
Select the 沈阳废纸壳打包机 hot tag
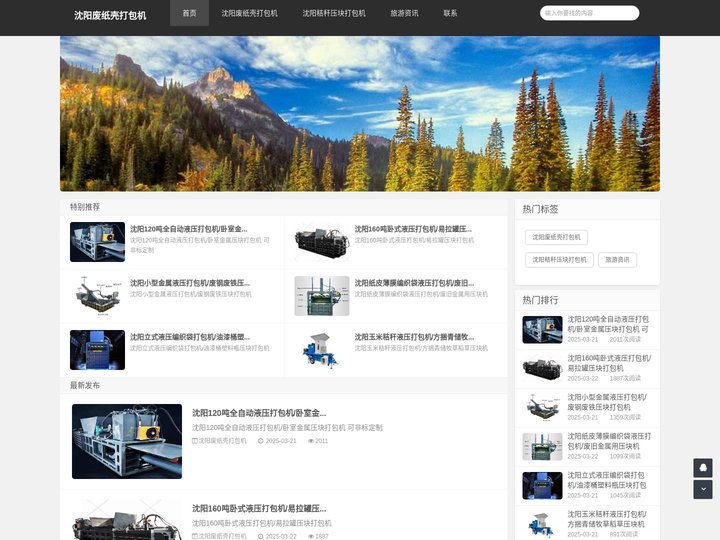(x=556, y=237)
